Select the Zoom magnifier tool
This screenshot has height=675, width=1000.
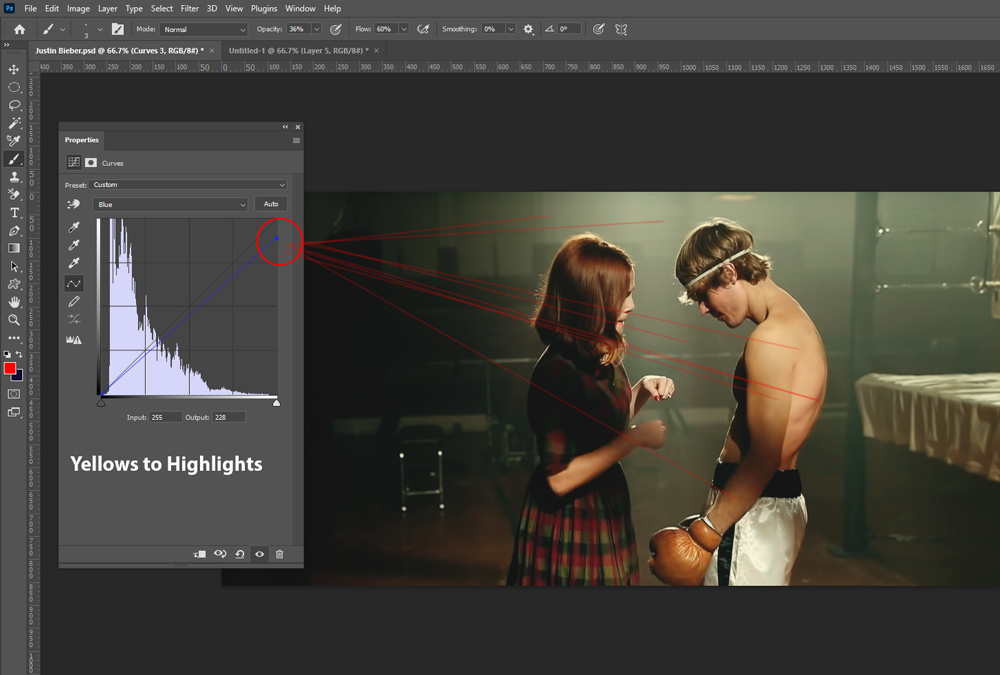pos(14,320)
